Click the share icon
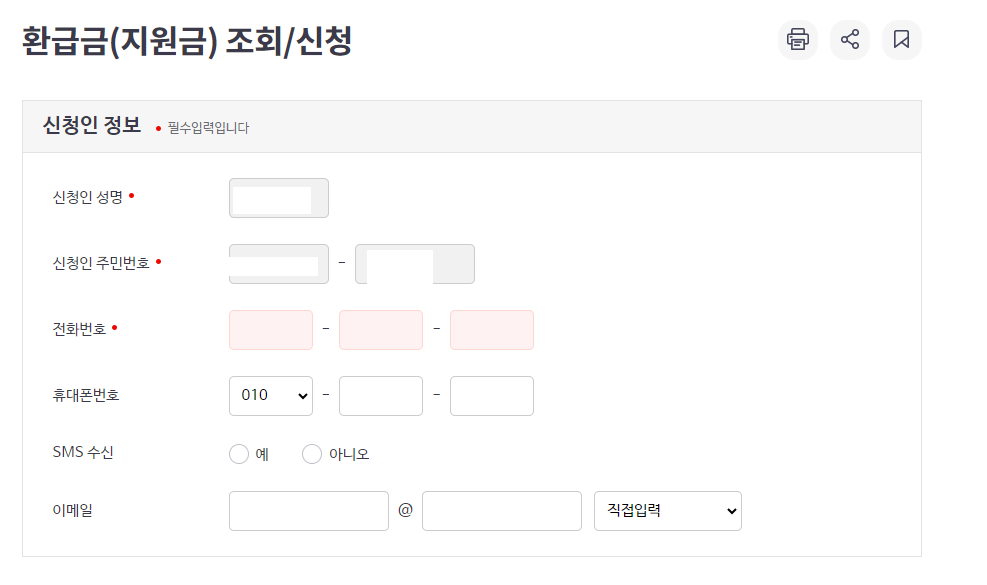 849,39
